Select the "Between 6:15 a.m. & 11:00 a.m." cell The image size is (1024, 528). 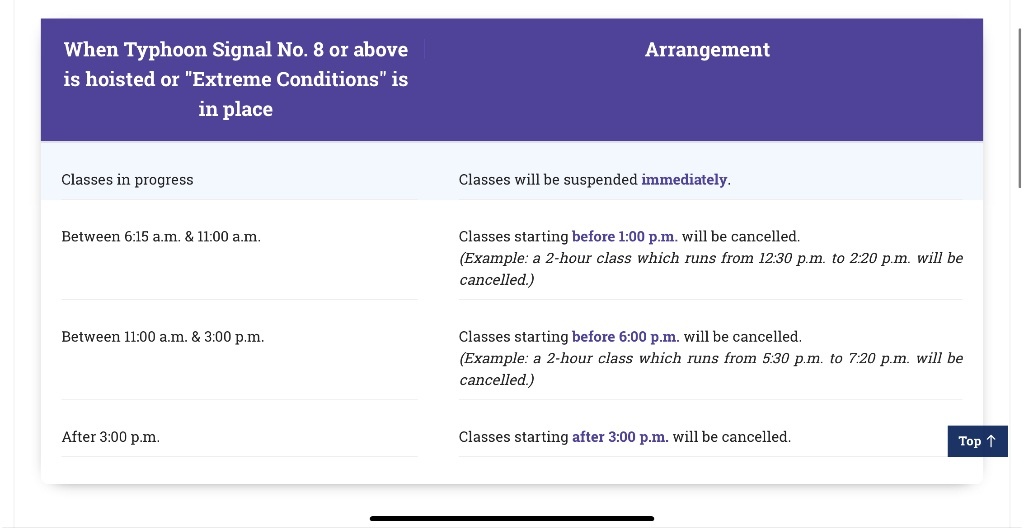(161, 237)
